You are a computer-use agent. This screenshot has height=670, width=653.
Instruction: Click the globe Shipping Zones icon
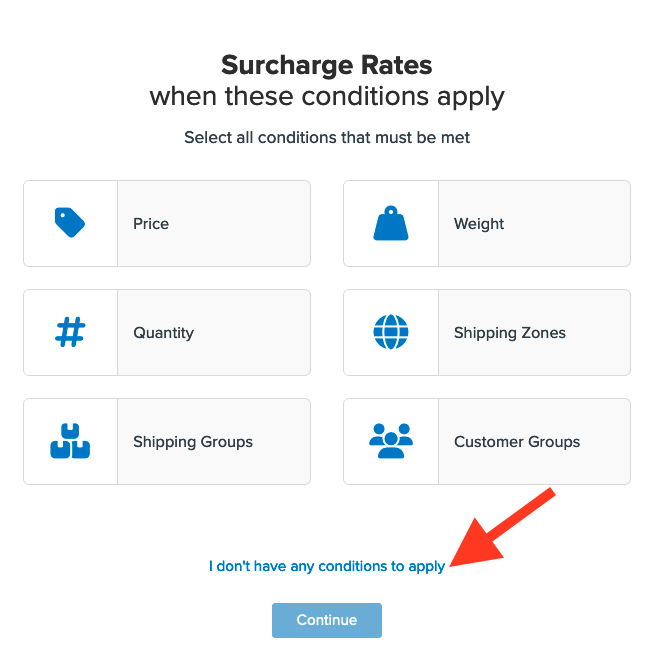tap(391, 332)
